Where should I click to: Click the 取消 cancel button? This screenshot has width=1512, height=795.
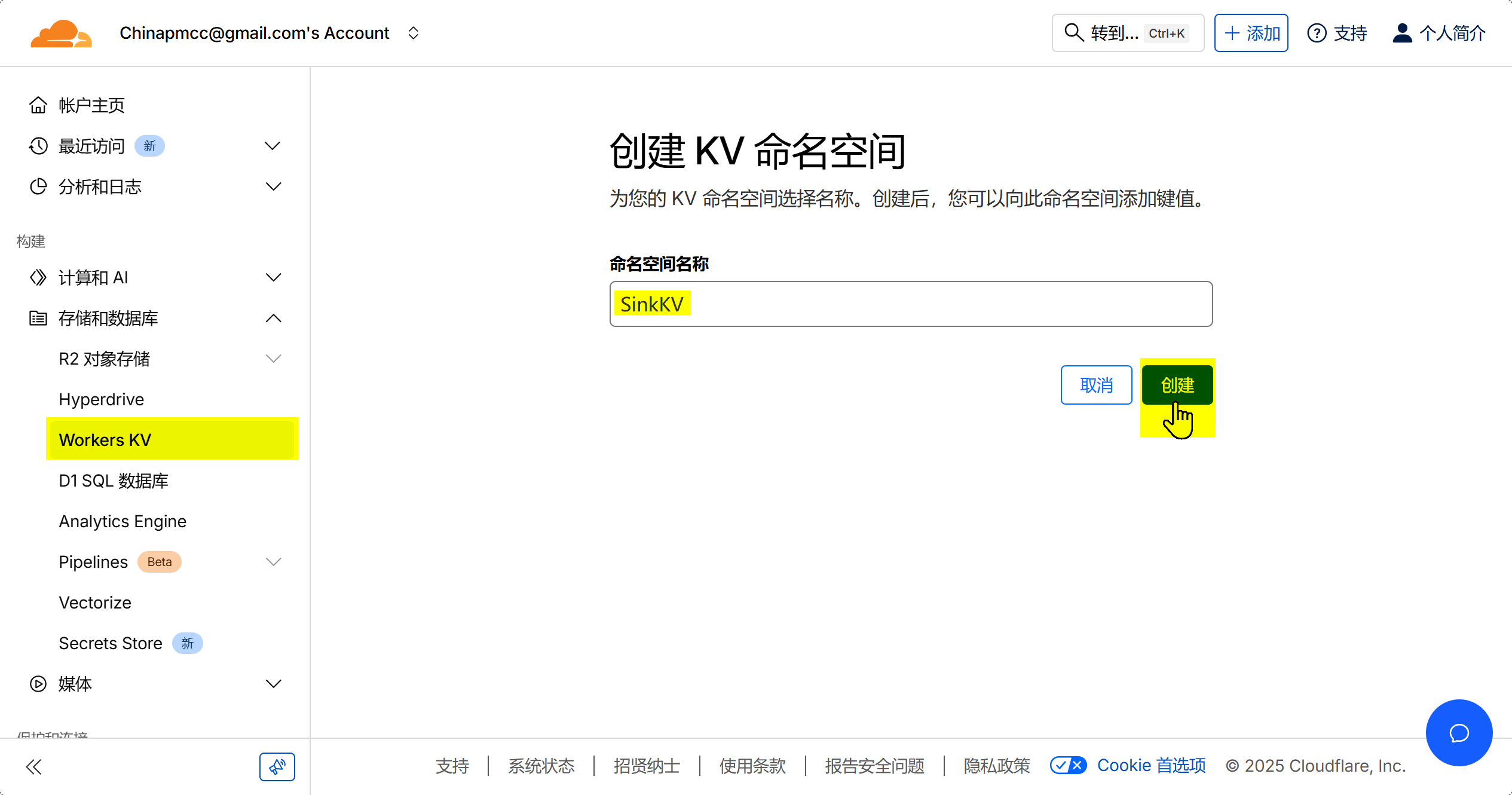pos(1096,385)
